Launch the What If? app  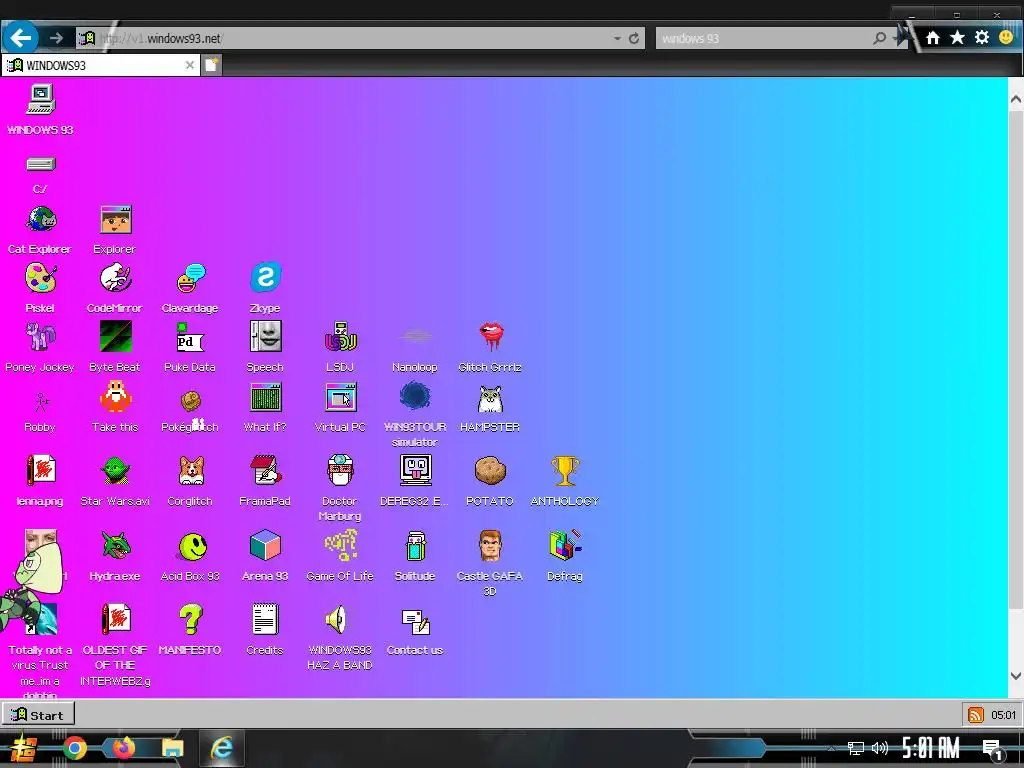click(265, 396)
